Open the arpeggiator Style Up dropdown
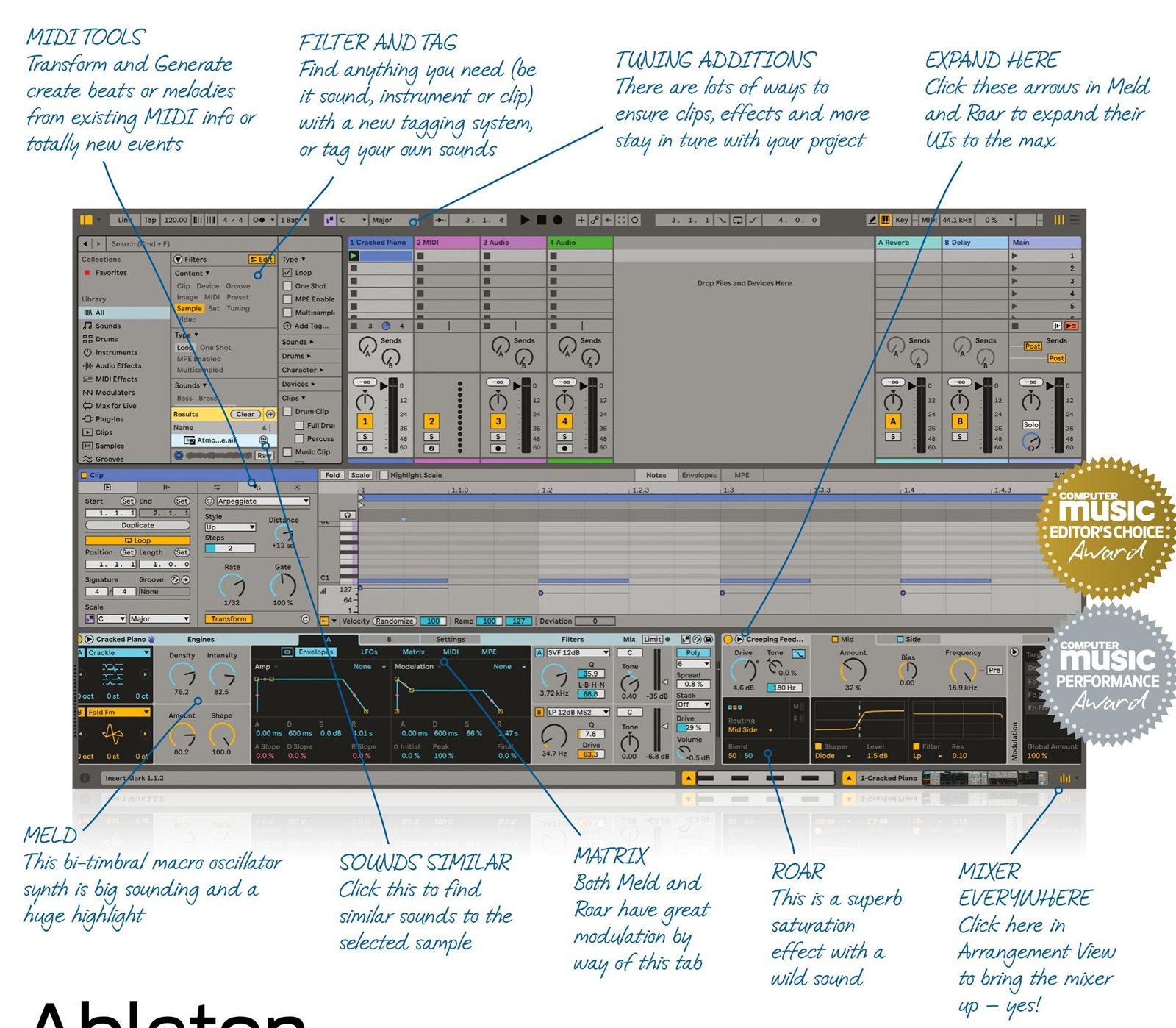The width and height of the screenshot is (1176, 1028). 230,527
